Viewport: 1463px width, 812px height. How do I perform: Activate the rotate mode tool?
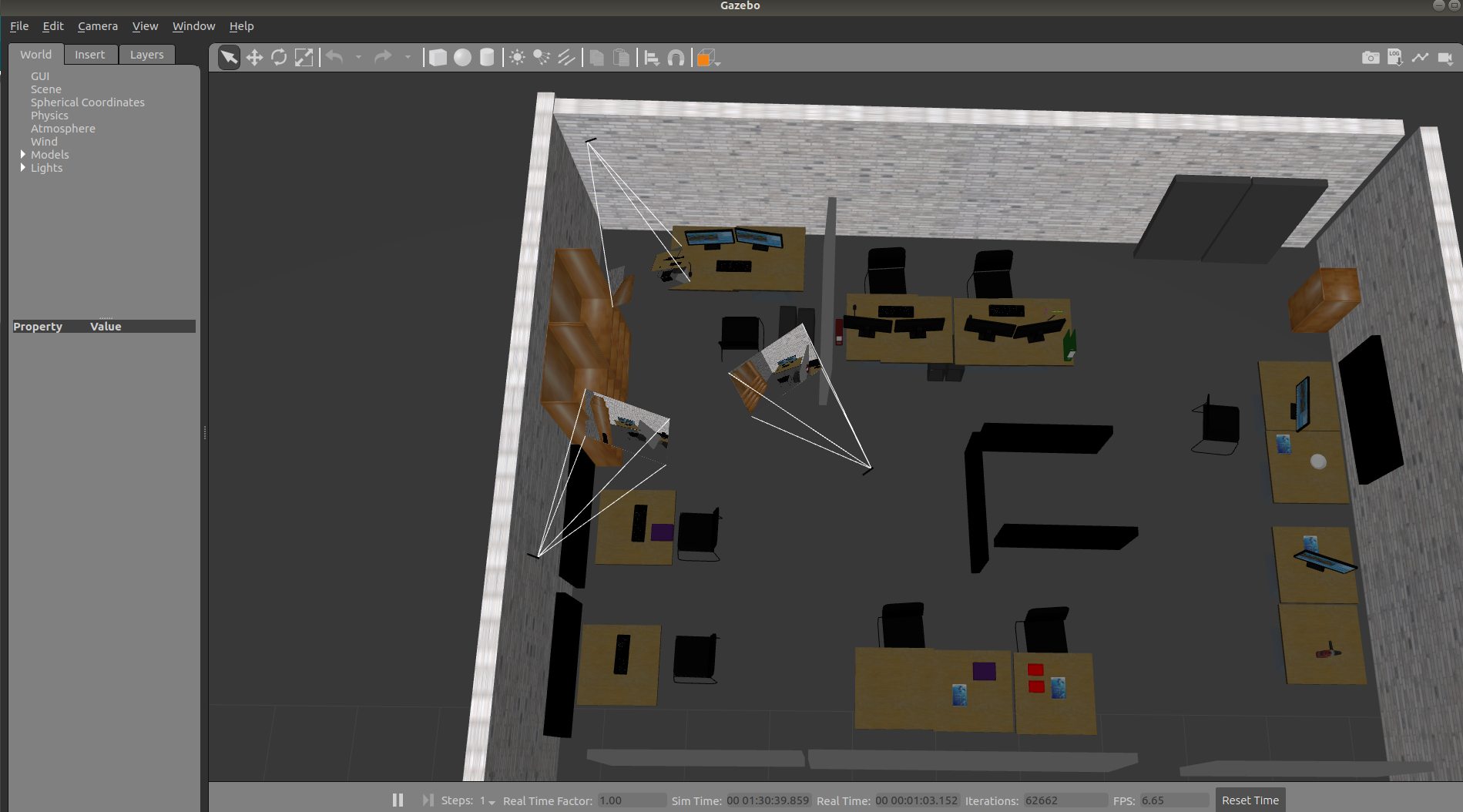279,57
